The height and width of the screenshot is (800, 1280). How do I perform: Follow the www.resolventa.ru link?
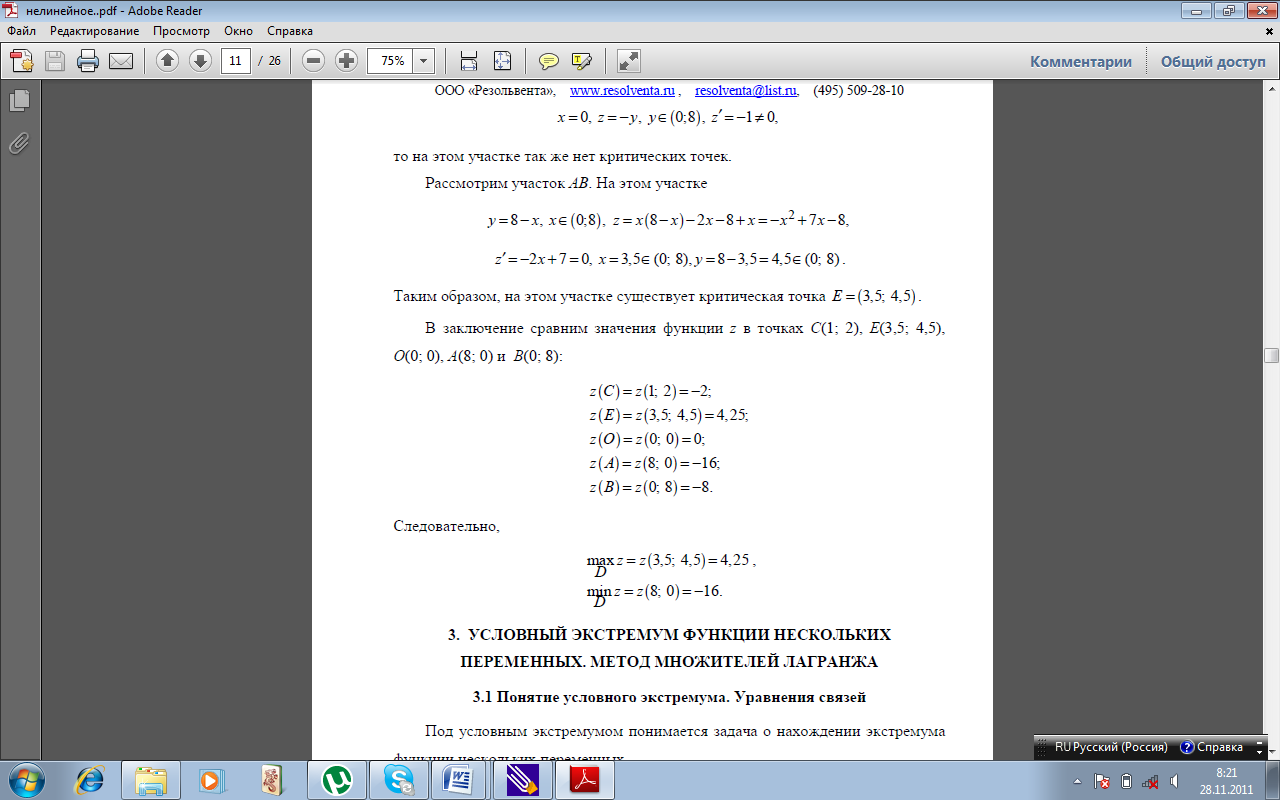click(x=622, y=90)
